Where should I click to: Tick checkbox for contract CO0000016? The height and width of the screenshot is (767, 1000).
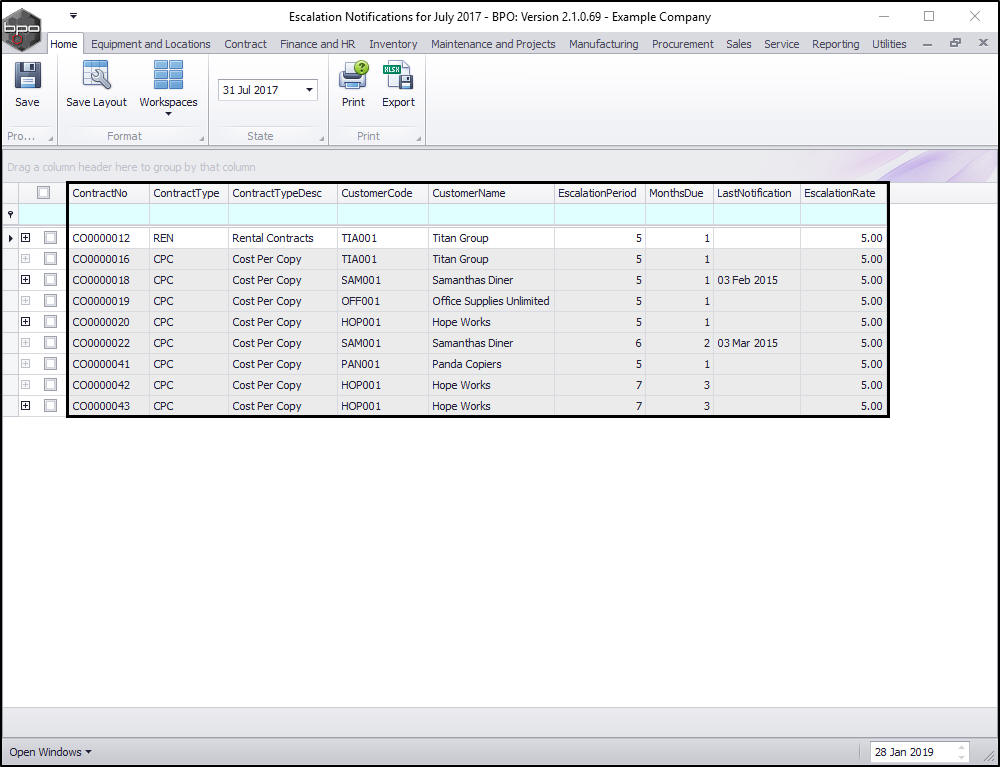point(50,259)
